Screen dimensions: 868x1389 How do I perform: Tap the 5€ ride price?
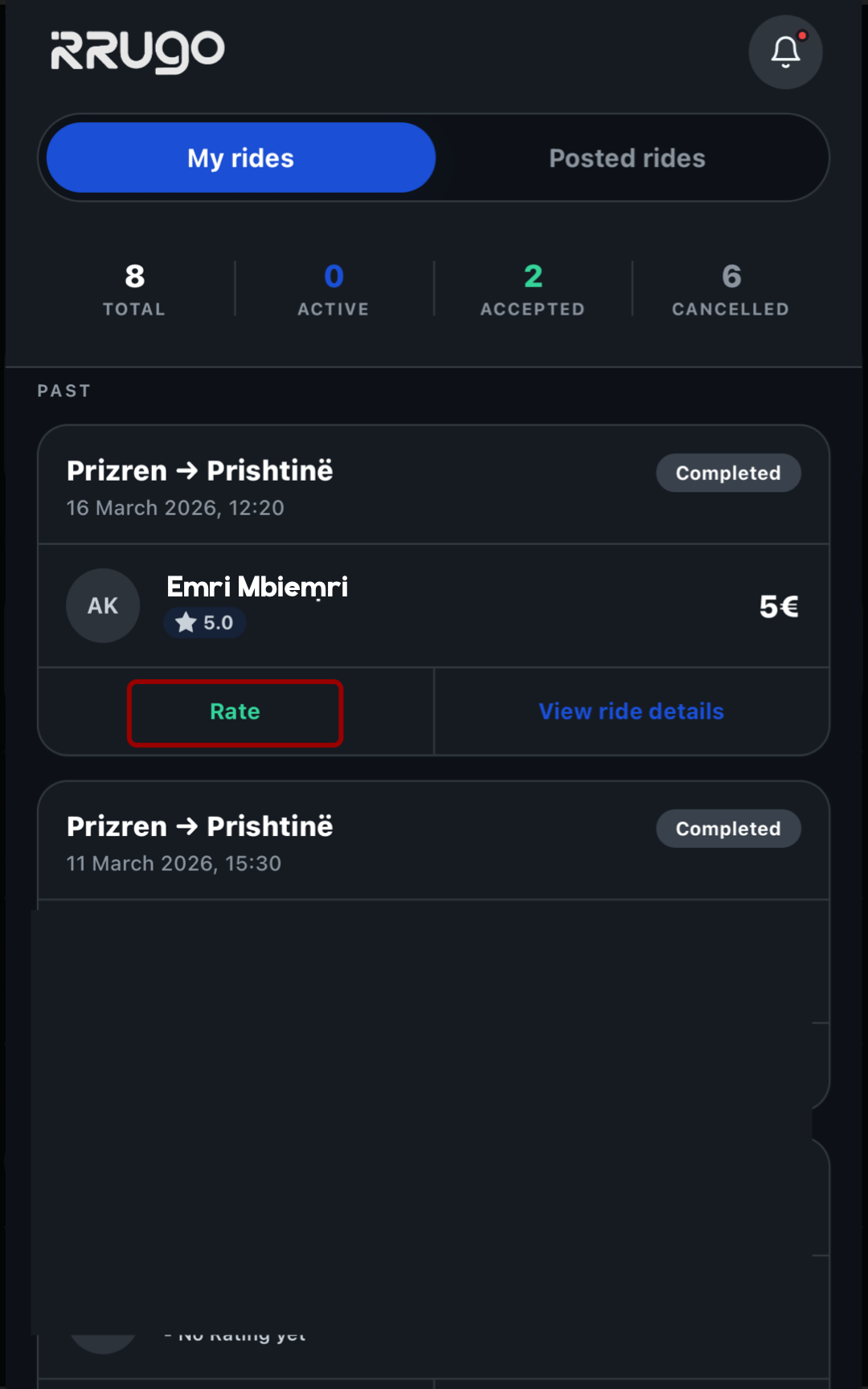pyautogui.click(x=779, y=606)
